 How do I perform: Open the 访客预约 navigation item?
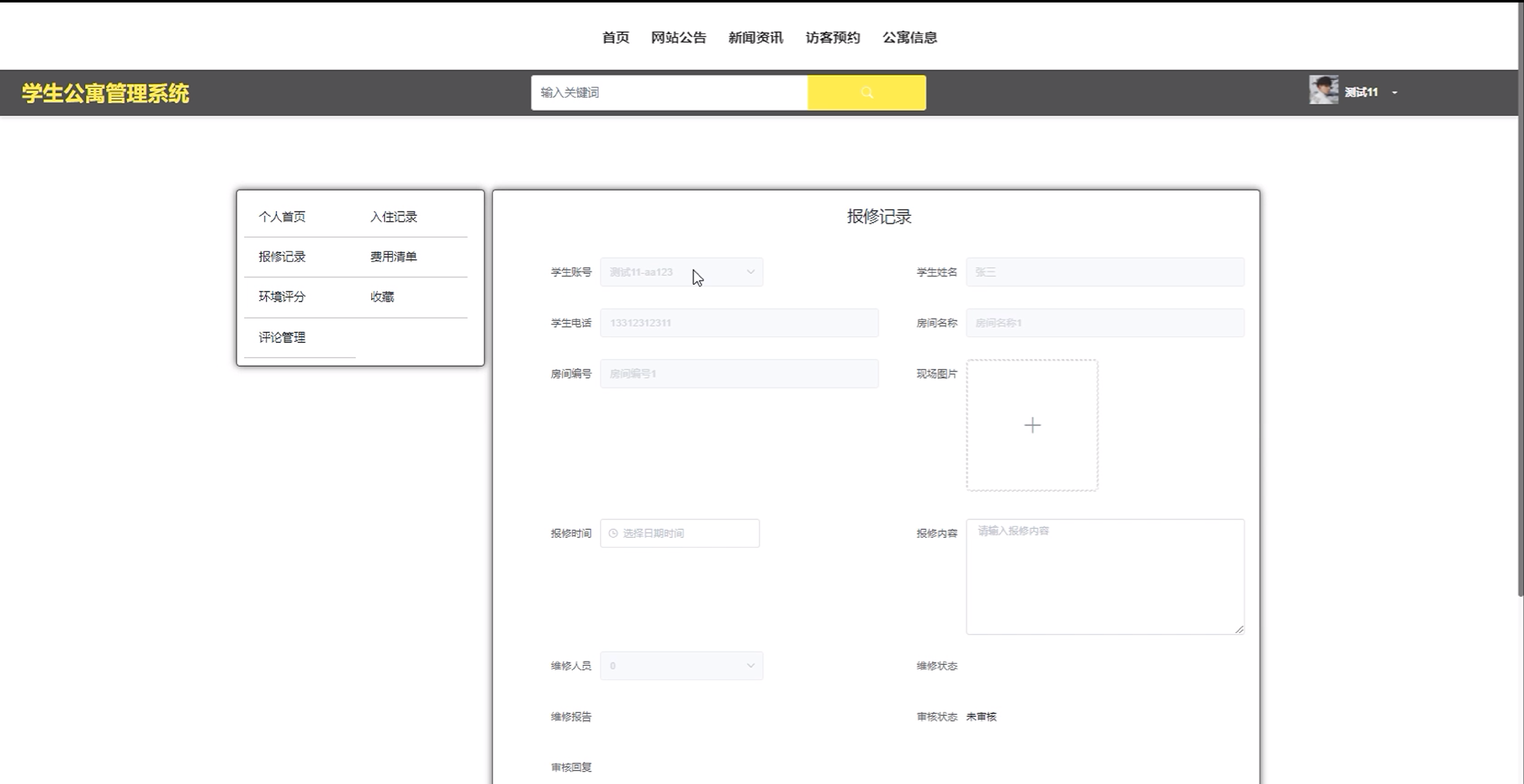click(x=832, y=37)
